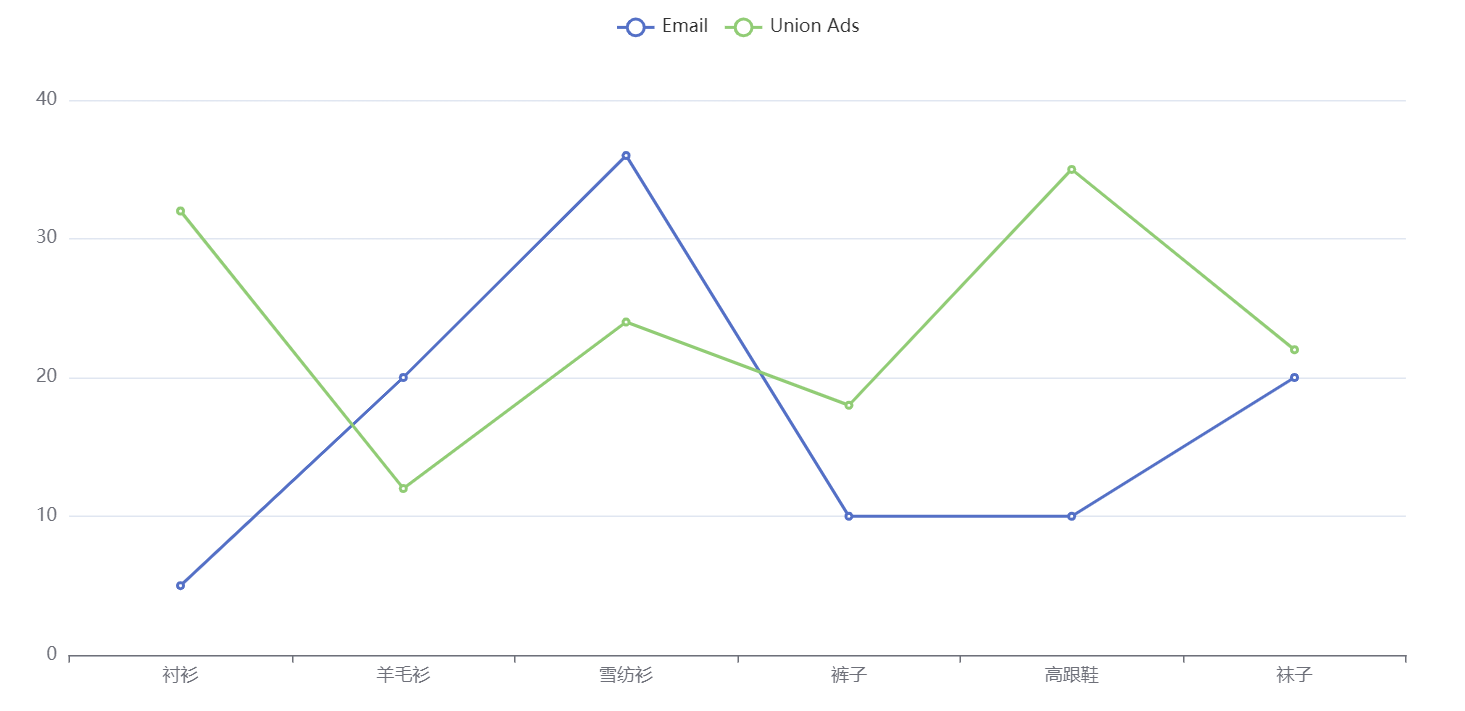
Task: Click Union Ads point for 衬衫
Action: [180, 211]
